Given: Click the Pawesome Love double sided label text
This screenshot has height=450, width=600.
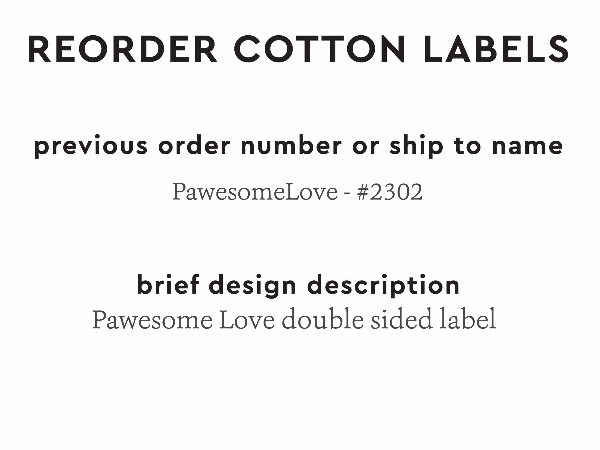Looking at the screenshot, I should click(x=294, y=321).
